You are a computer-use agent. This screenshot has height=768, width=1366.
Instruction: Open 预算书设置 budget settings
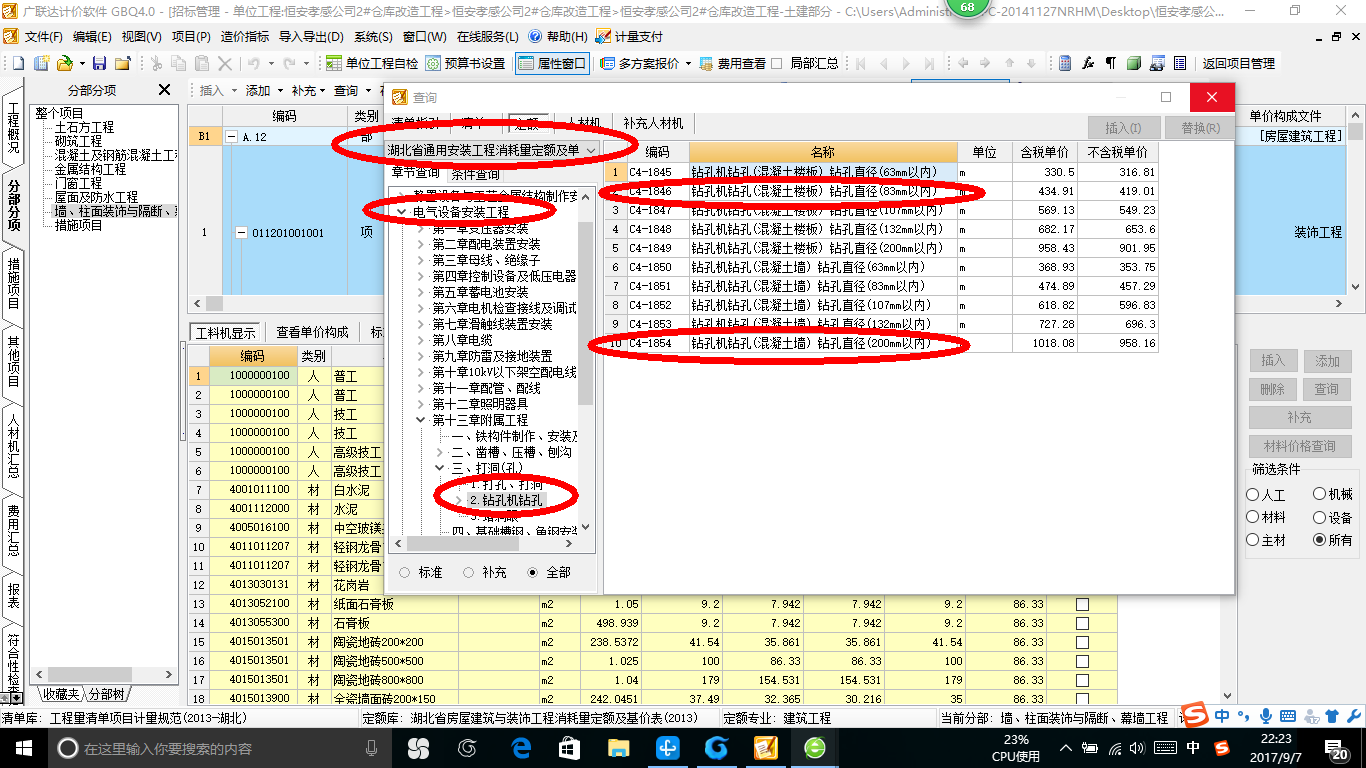tap(465, 63)
